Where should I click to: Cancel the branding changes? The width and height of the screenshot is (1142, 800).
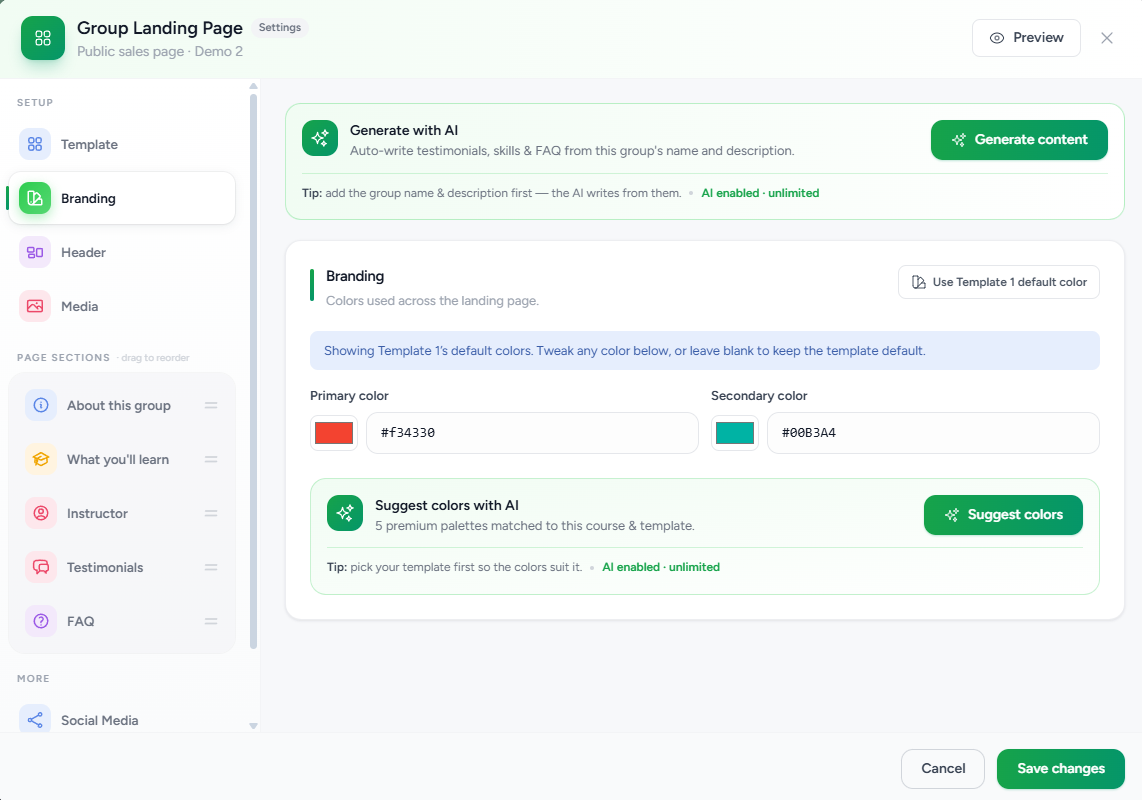pos(942,769)
